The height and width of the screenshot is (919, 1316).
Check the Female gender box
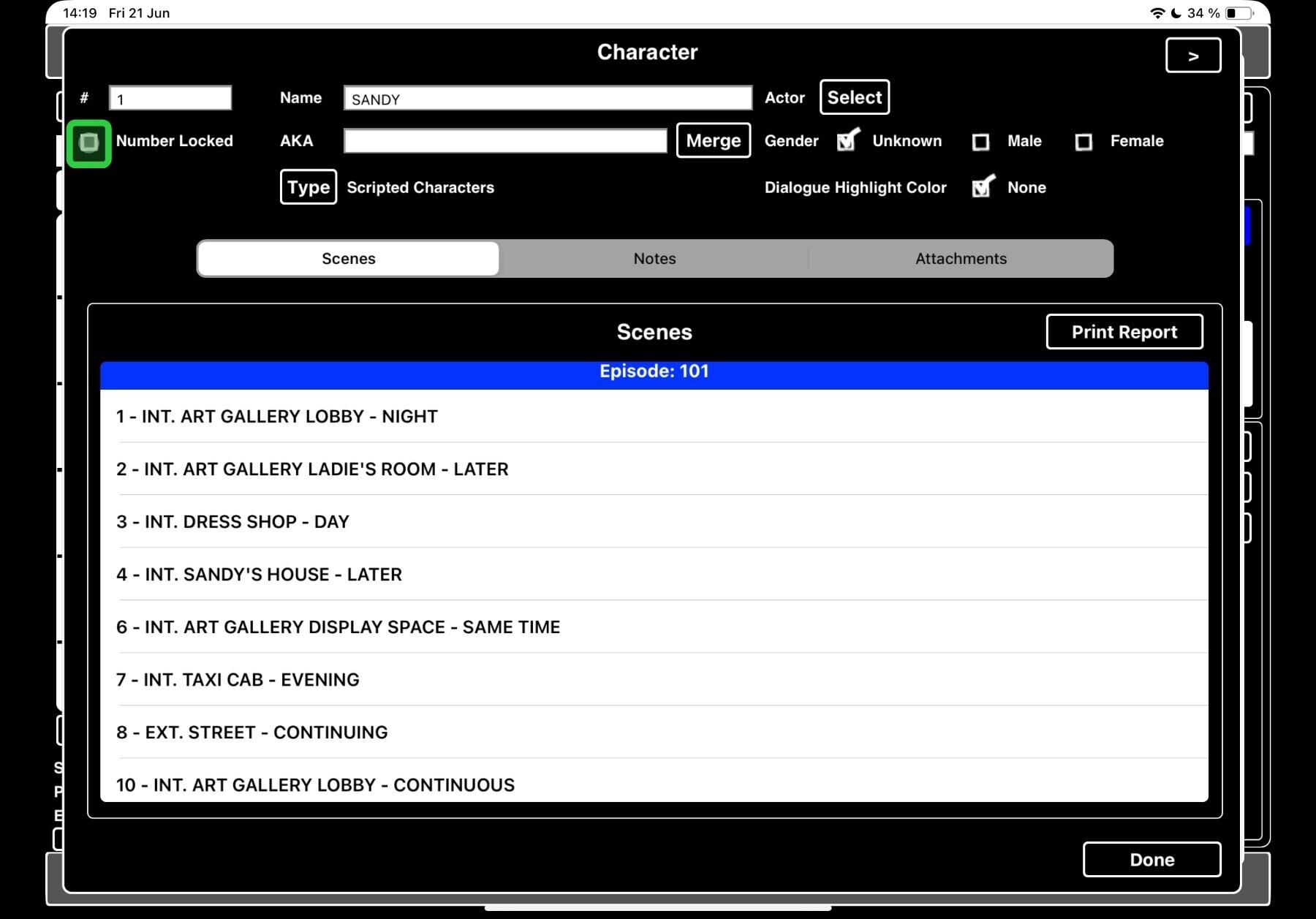coord(1084,142)
